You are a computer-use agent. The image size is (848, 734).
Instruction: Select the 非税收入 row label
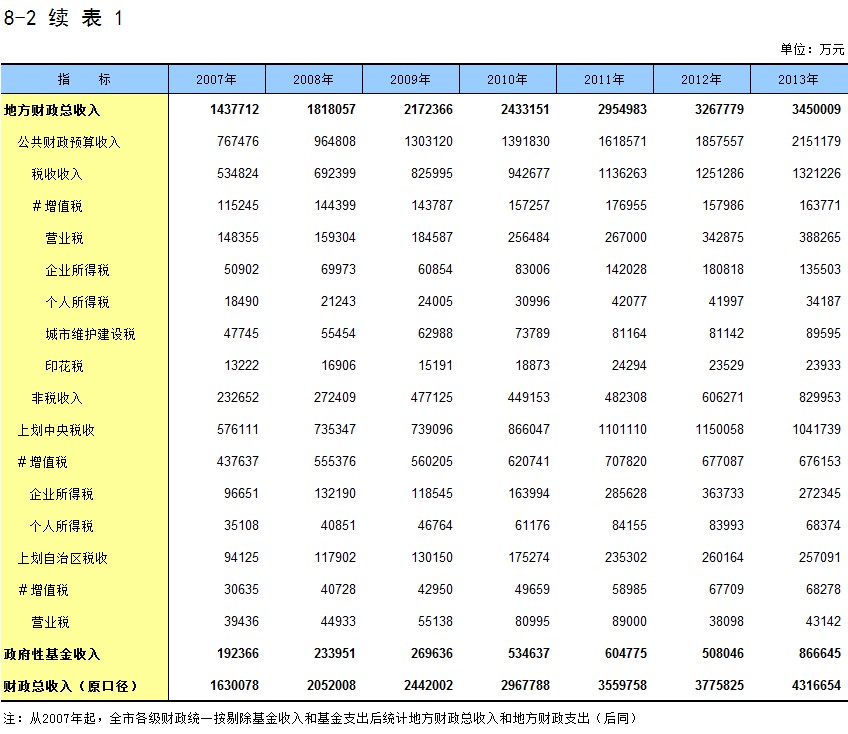[57, 398]
